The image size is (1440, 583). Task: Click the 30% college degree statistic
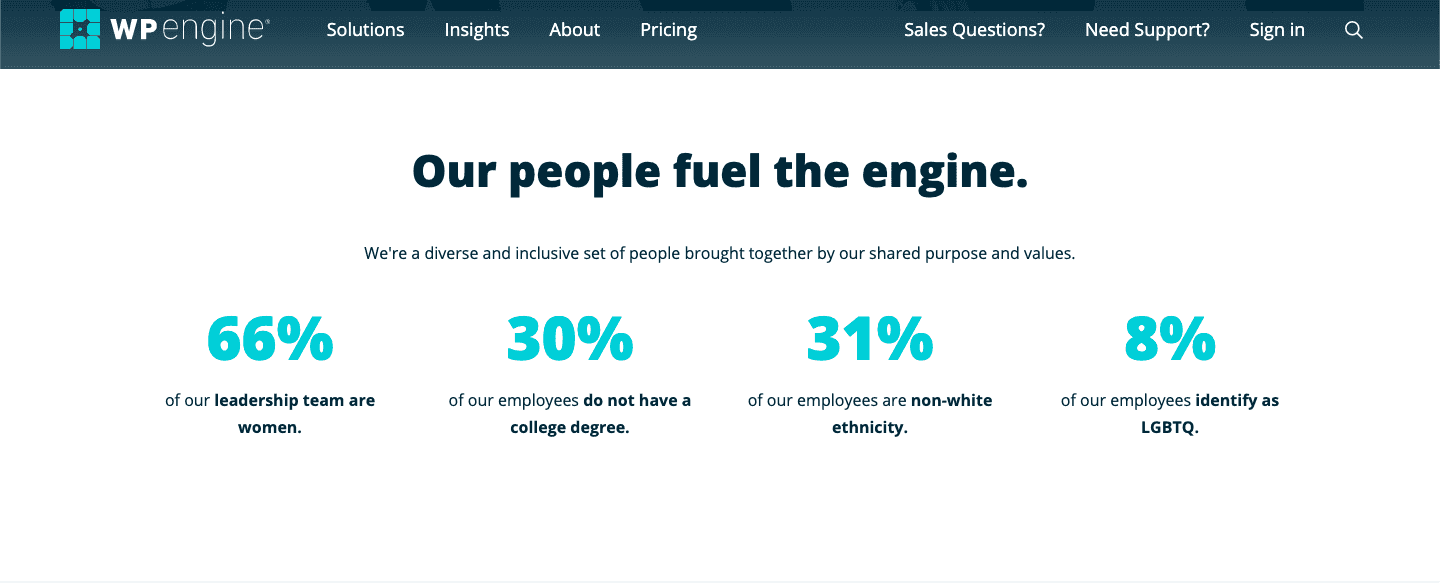[570, 339]
